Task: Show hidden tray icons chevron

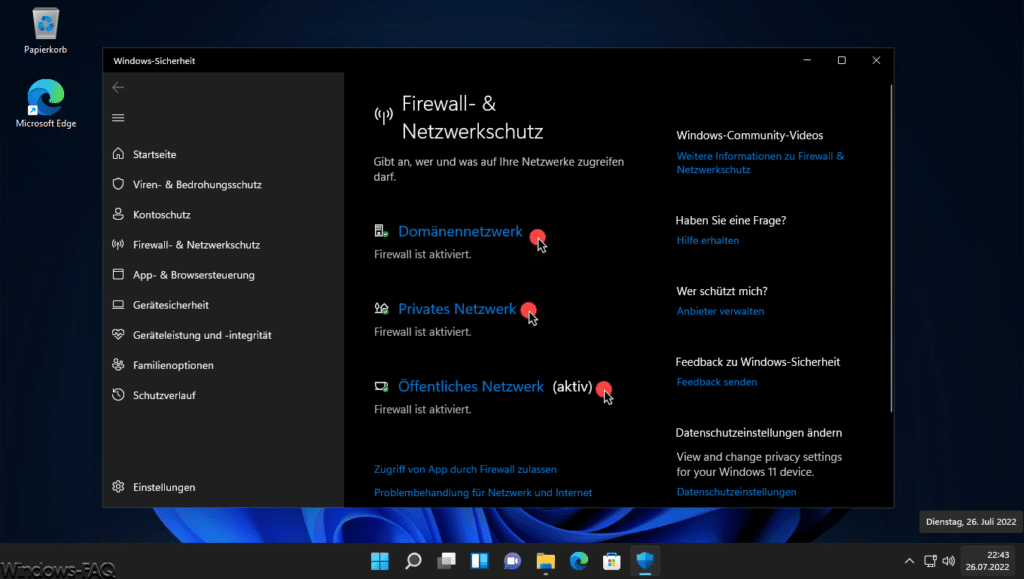Action: pyautogui.click(x=909, y=561)
